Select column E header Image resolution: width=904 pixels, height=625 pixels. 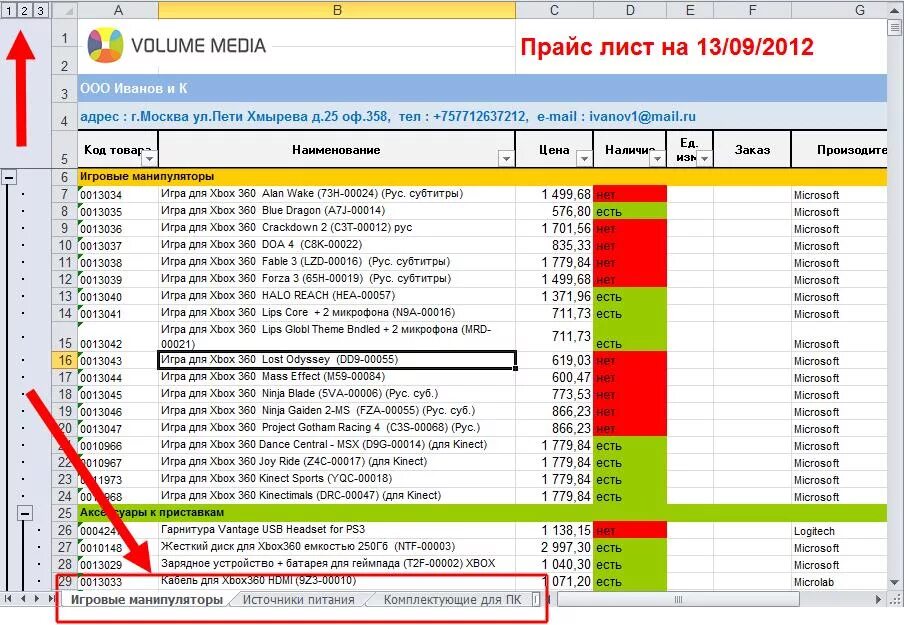point(690,10)
